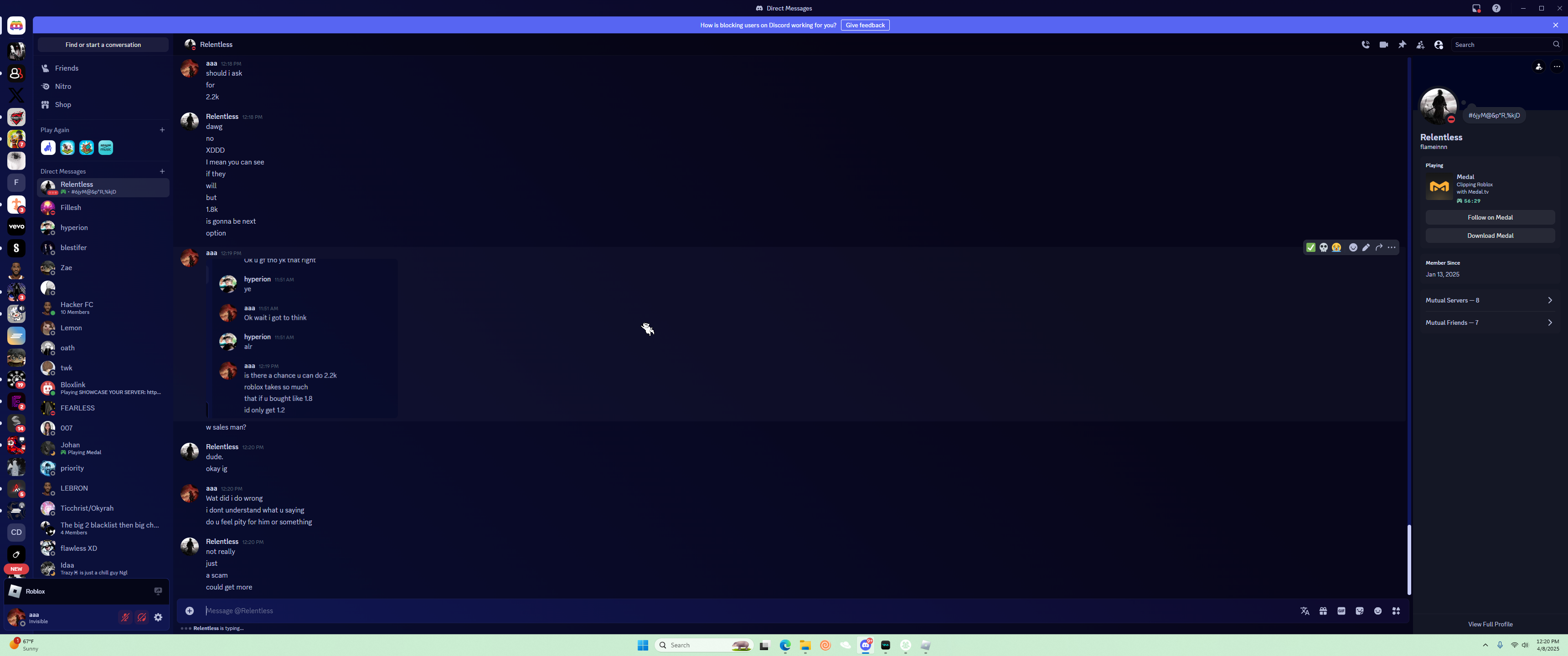Click the attachment plus button
Viewport: 1568px width, 656px height.
pos(189,610)
